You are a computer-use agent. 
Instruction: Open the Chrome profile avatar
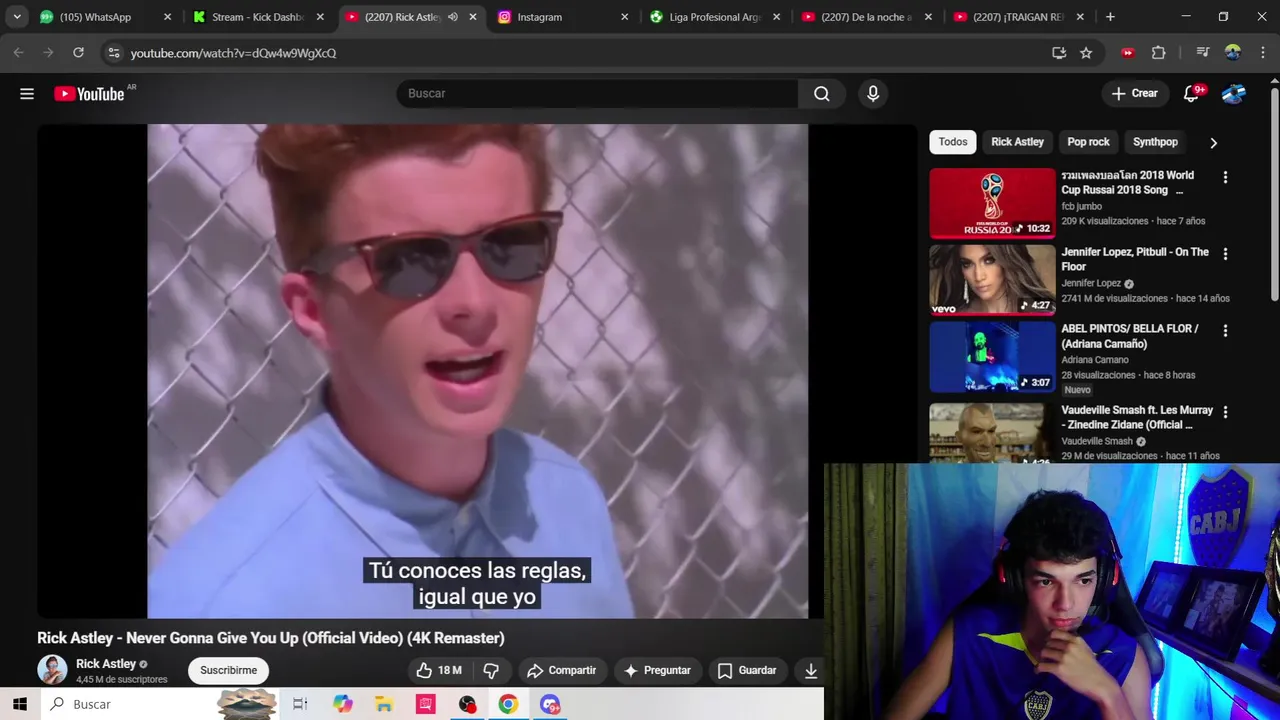click(1233, 53)
